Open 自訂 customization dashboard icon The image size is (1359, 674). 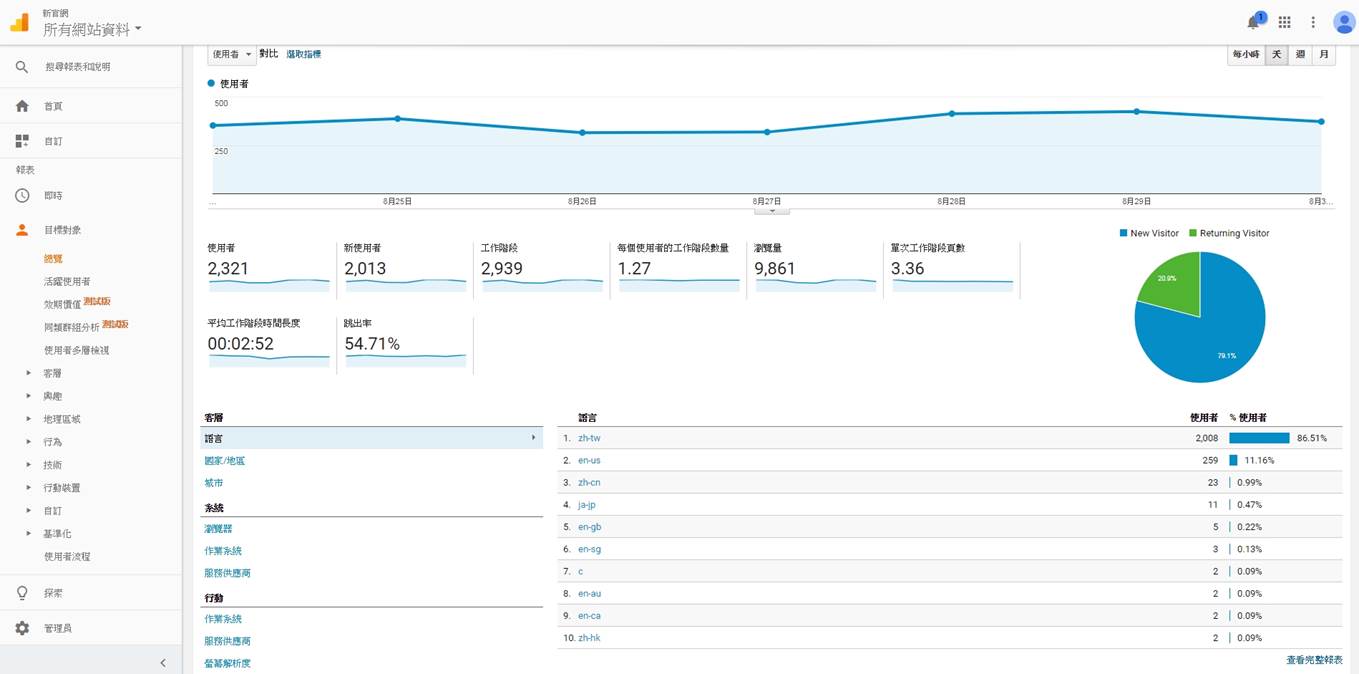(x=22, y=141)
